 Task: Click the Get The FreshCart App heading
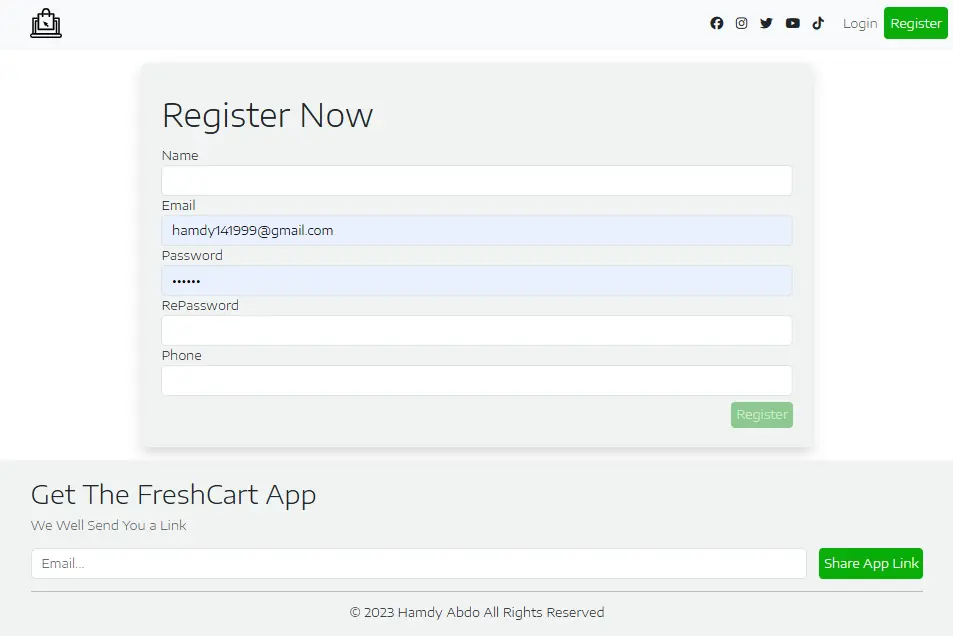point(173,494)
